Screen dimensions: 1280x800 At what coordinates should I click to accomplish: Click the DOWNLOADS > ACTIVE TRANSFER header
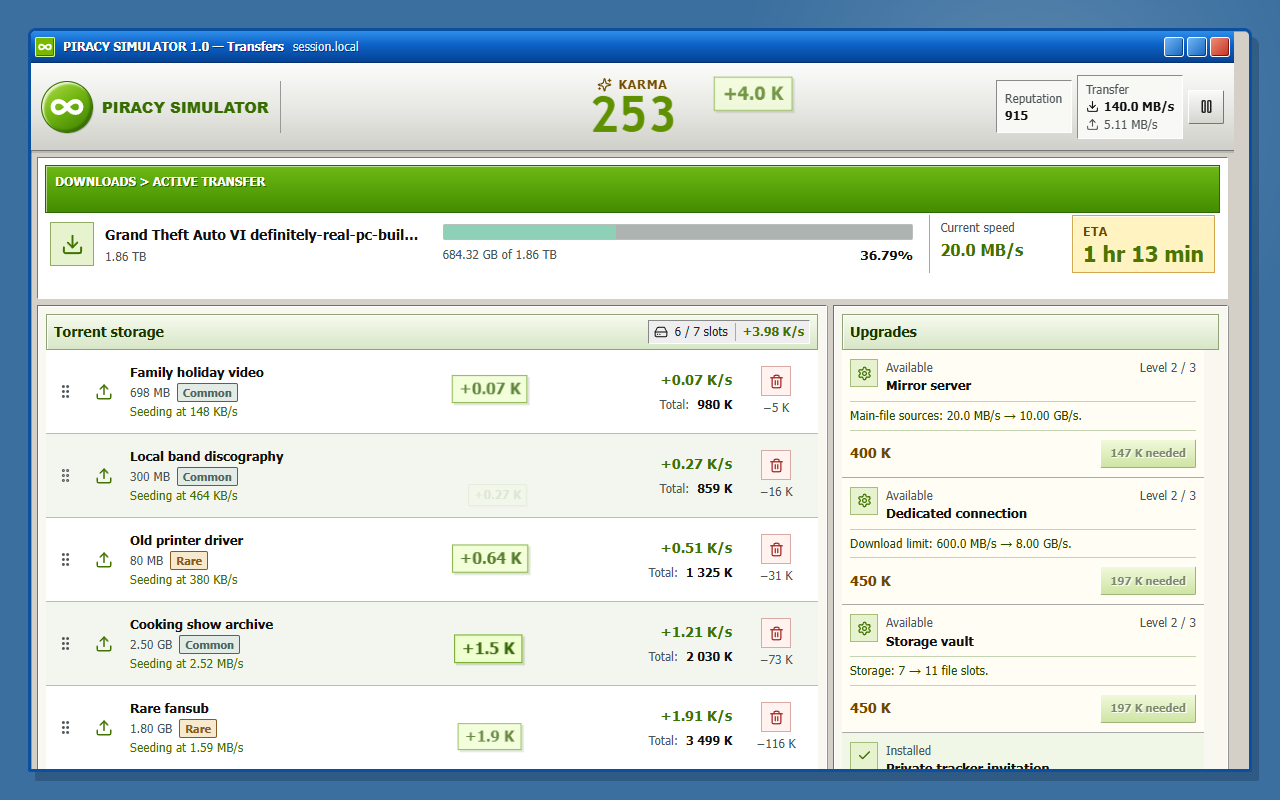pos(160,182)
